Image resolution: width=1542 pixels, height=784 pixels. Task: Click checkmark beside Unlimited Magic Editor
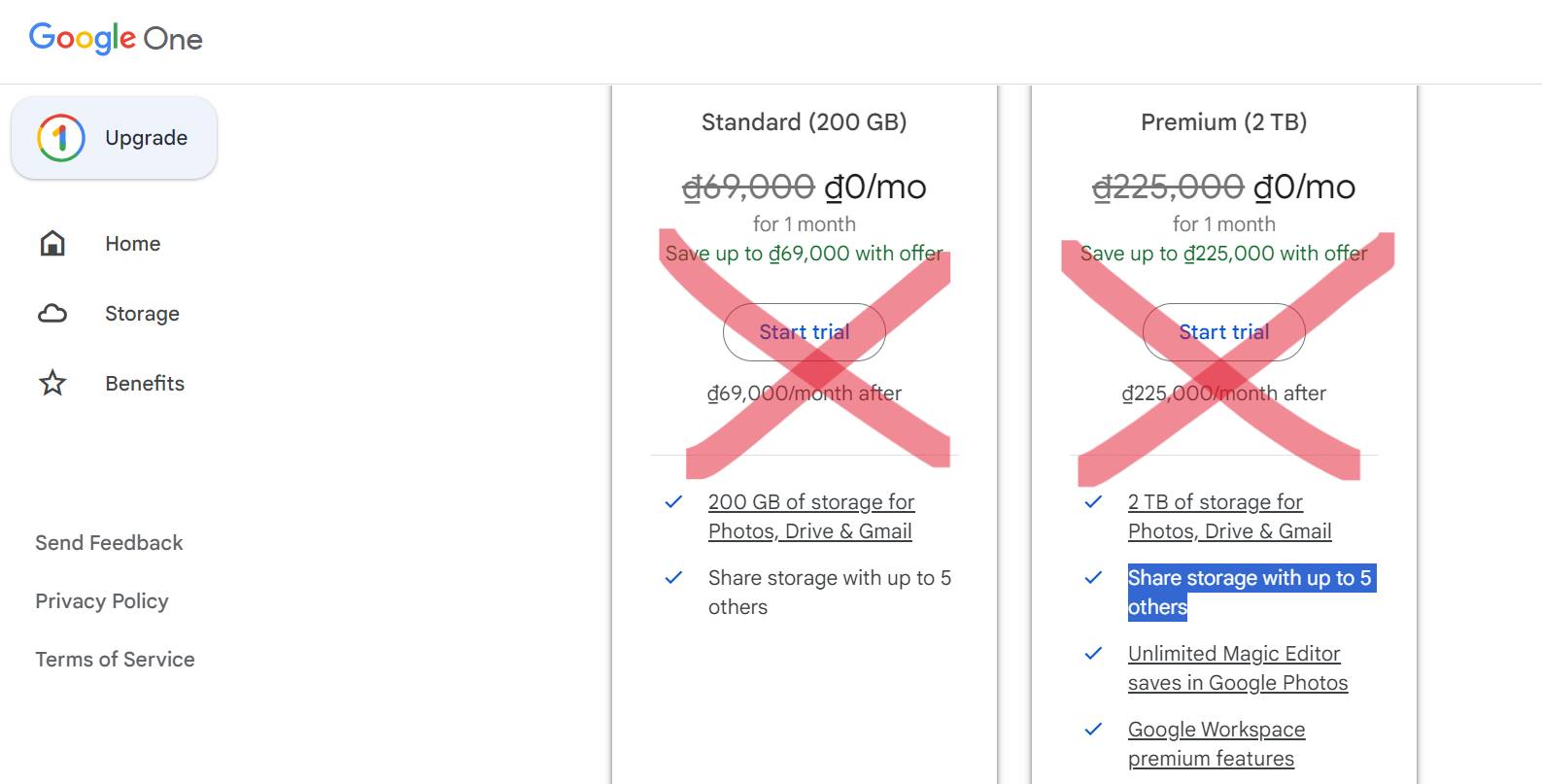point(1093,654)
